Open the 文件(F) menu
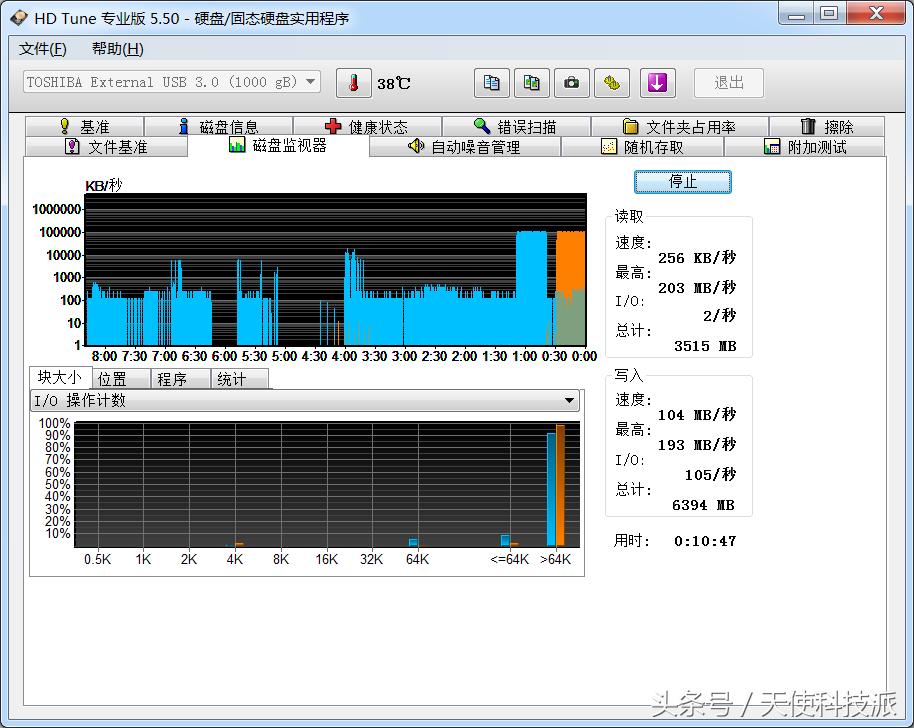This screenshot has width=914, height=728. (43, 49)
